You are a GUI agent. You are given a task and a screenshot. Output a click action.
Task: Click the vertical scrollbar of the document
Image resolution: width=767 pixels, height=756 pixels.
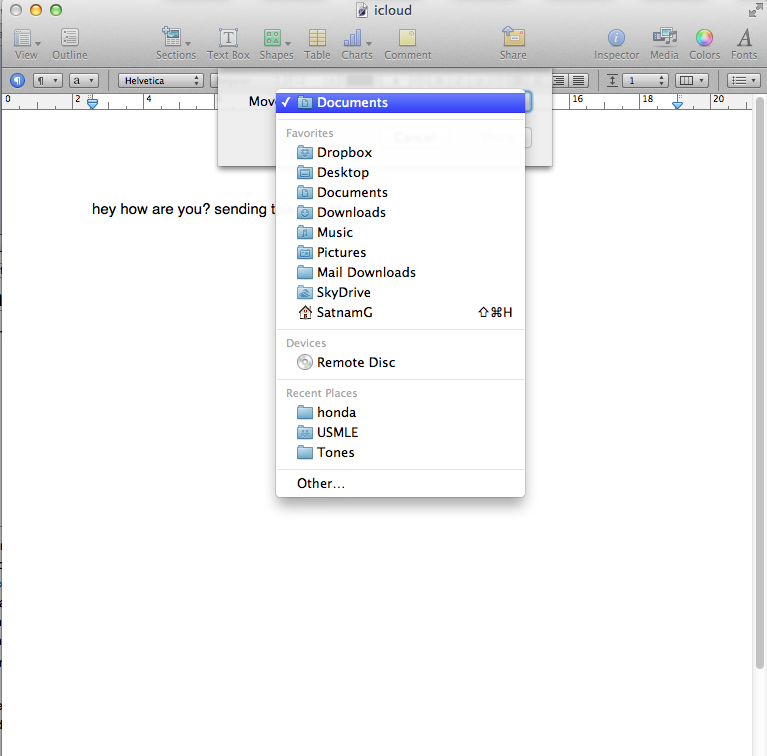[x=759, y=383]
